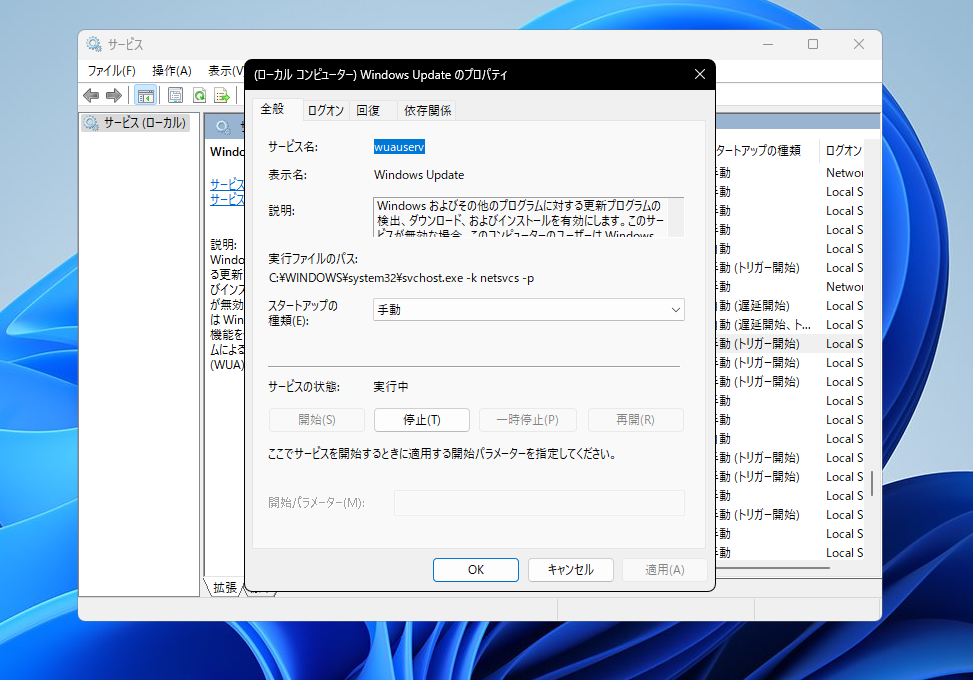
Task: Toggle the show/hide console tree toolbar icon
Action: (145, 96)
